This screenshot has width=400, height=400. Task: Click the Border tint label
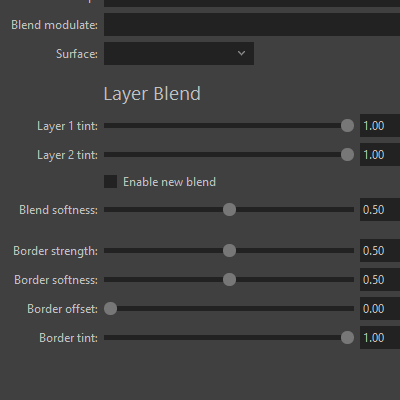(68, 338)
